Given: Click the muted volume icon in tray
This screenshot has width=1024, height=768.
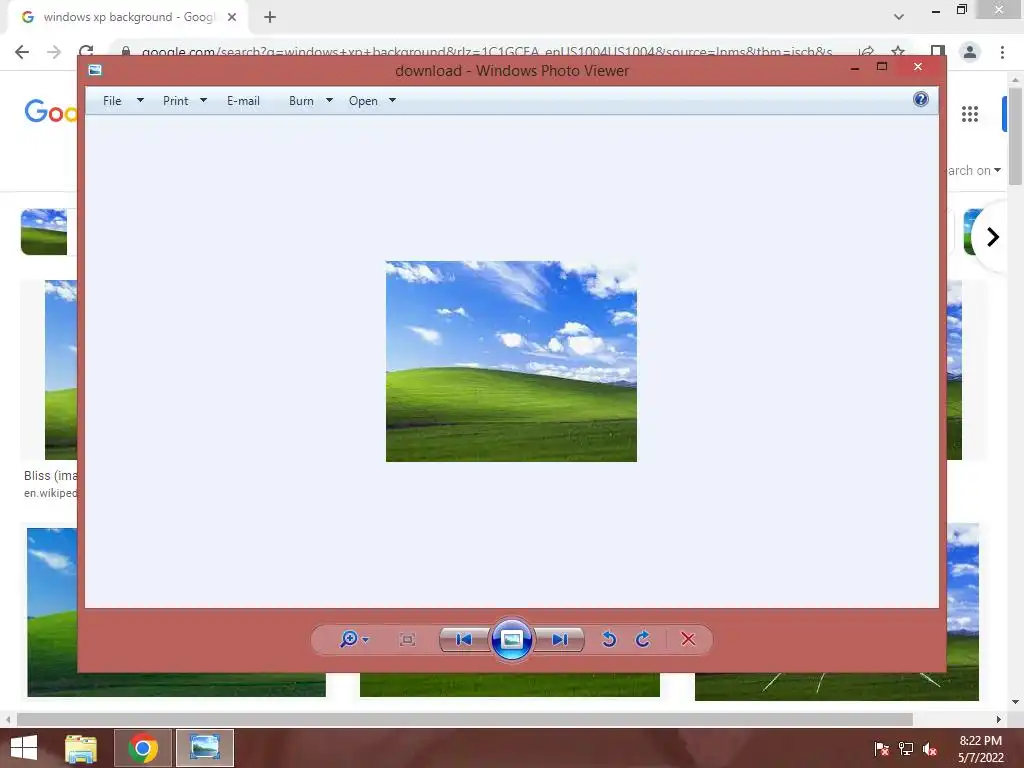Looking at the screenshot, I should tap(930, 749).
